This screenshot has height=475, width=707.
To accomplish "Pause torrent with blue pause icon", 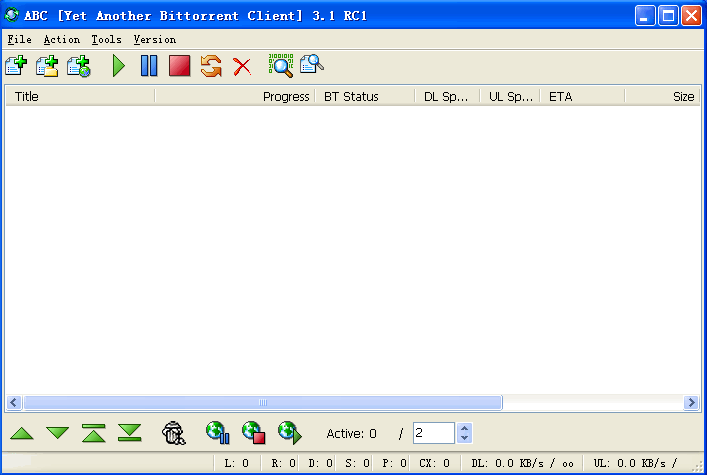I will pyautogui.click(x=149, y=66).
